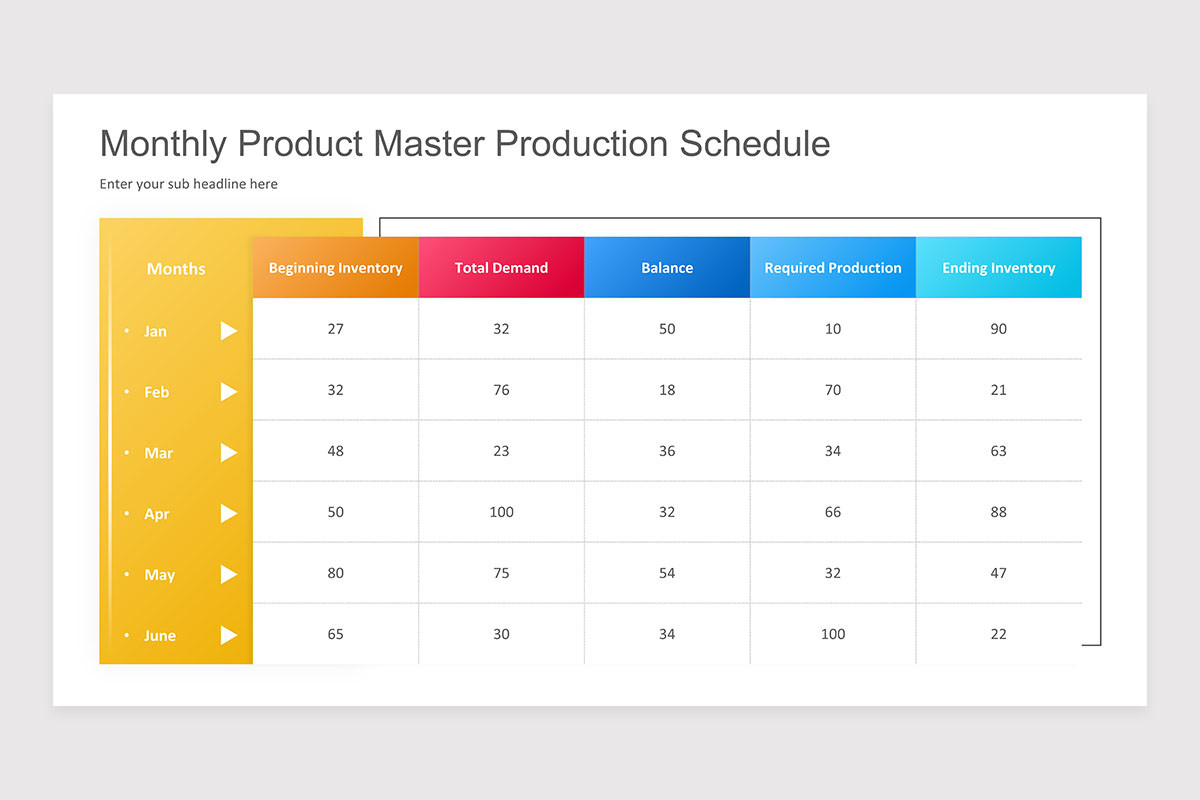Click the sub headline placeholder text
The height and width of the screenshot is (800, 1200).
click(189, 184)
